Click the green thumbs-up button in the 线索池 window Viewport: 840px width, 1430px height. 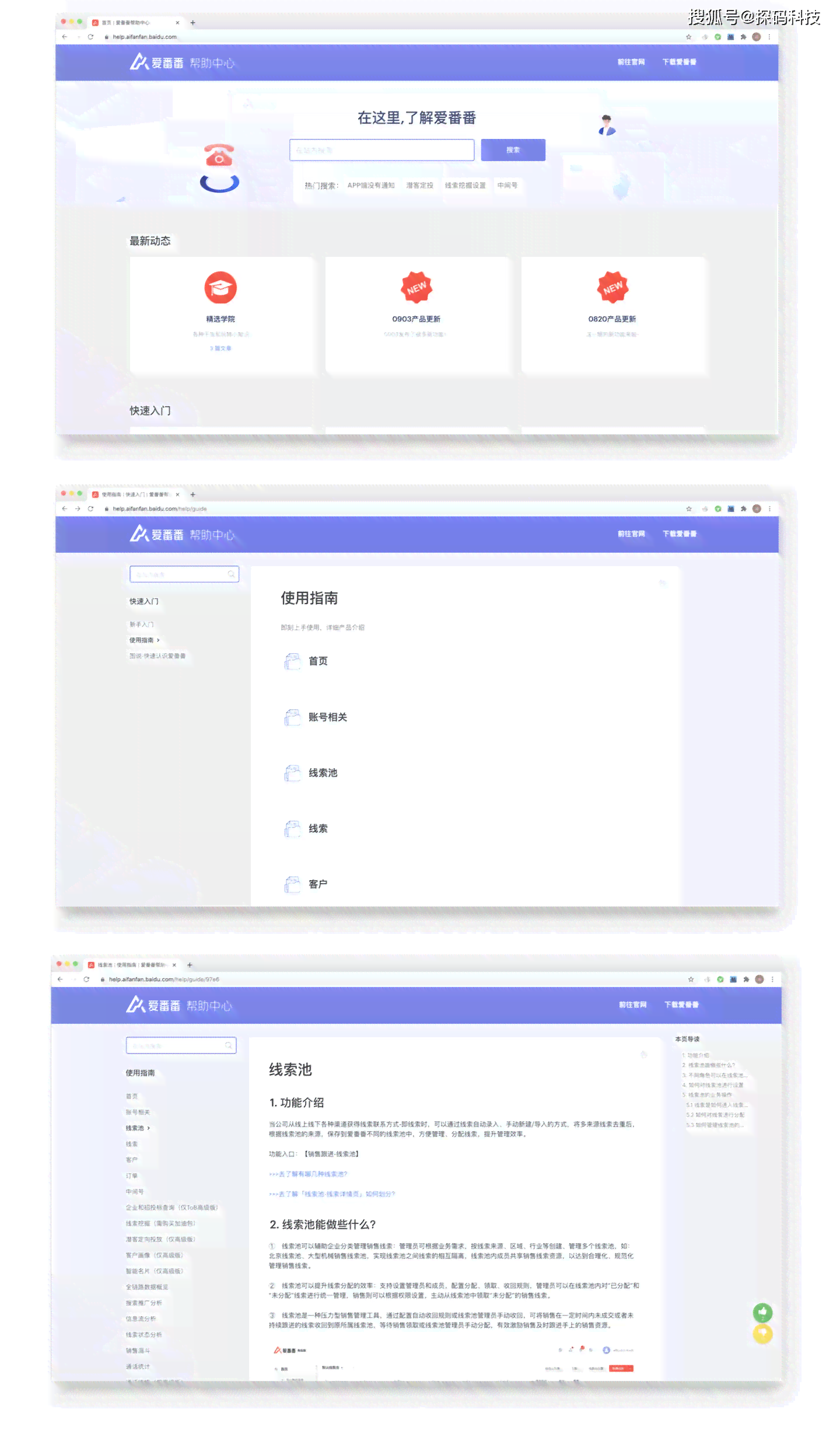pyautogui.click(x=762, y=1313)
